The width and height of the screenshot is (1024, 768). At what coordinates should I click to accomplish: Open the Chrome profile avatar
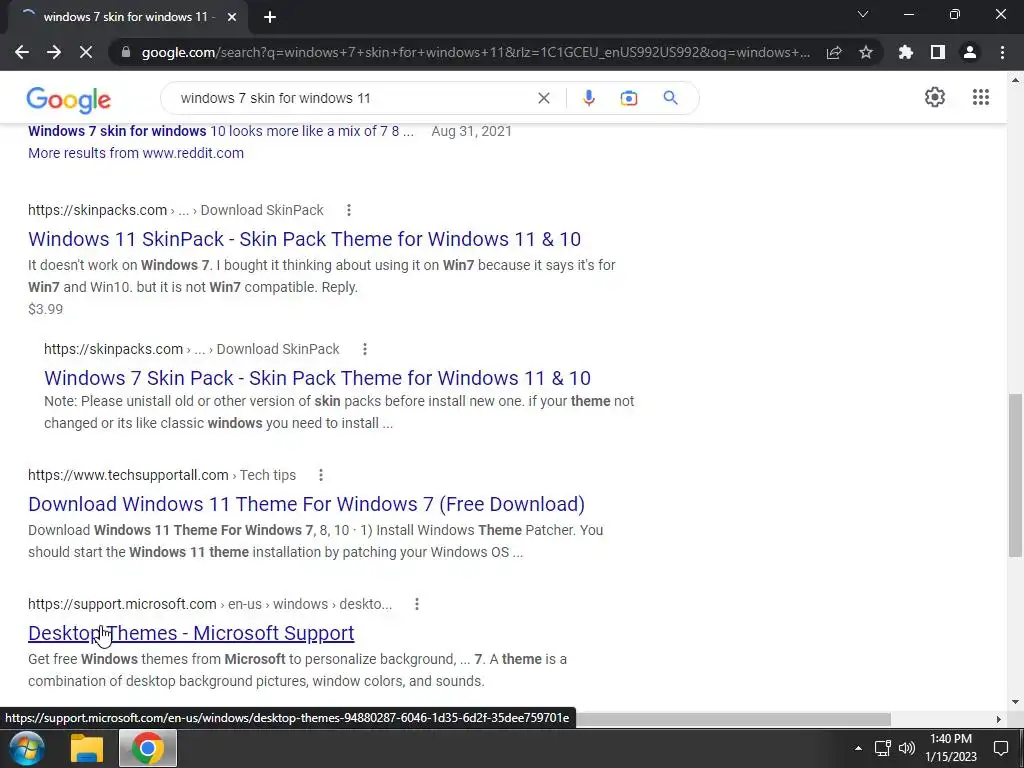pyautogui.click(x=970, y=52)
